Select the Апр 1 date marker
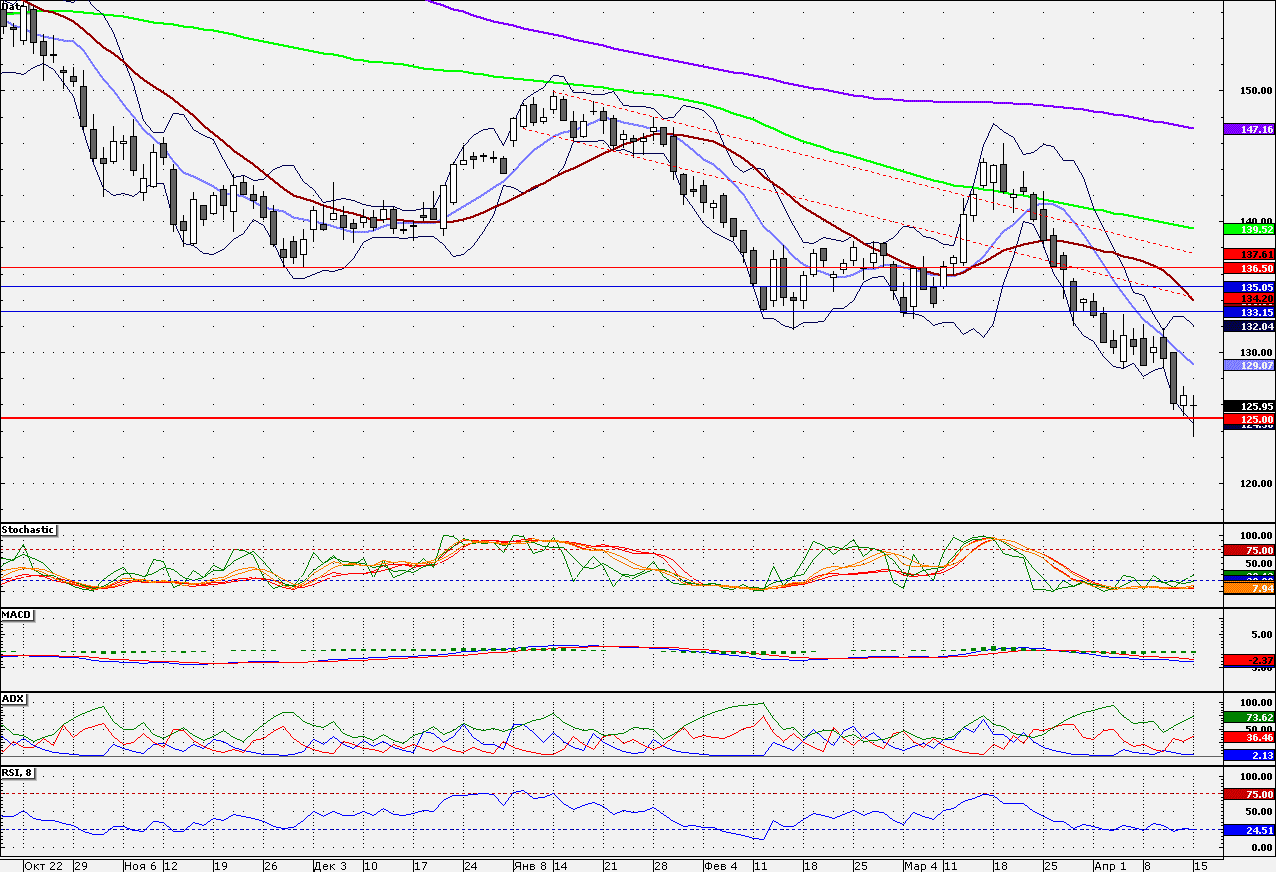The width and height of the screenshot is (1276, 872). coord(1109,865)
